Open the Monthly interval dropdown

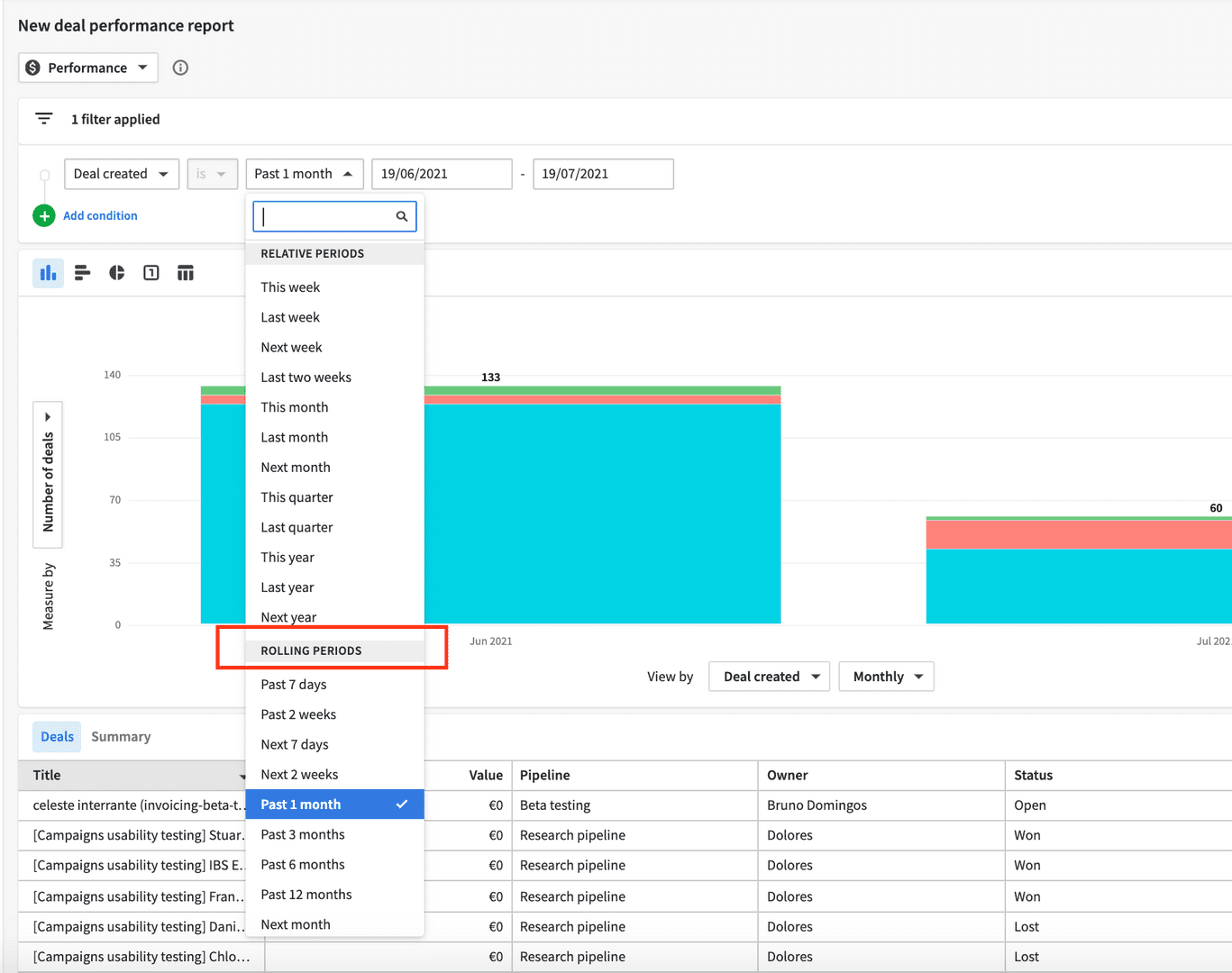(886, 677)
